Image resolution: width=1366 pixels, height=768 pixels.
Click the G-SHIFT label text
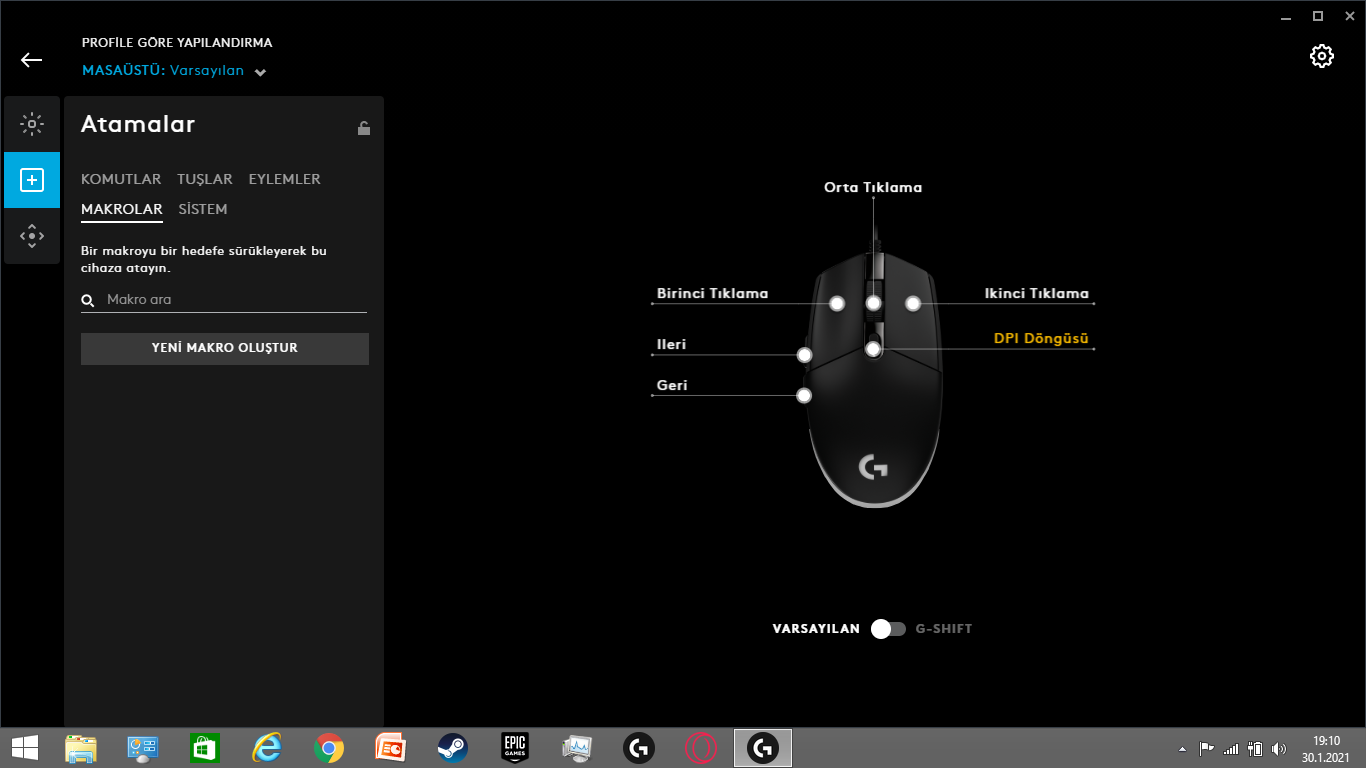(x=944, y=629)
